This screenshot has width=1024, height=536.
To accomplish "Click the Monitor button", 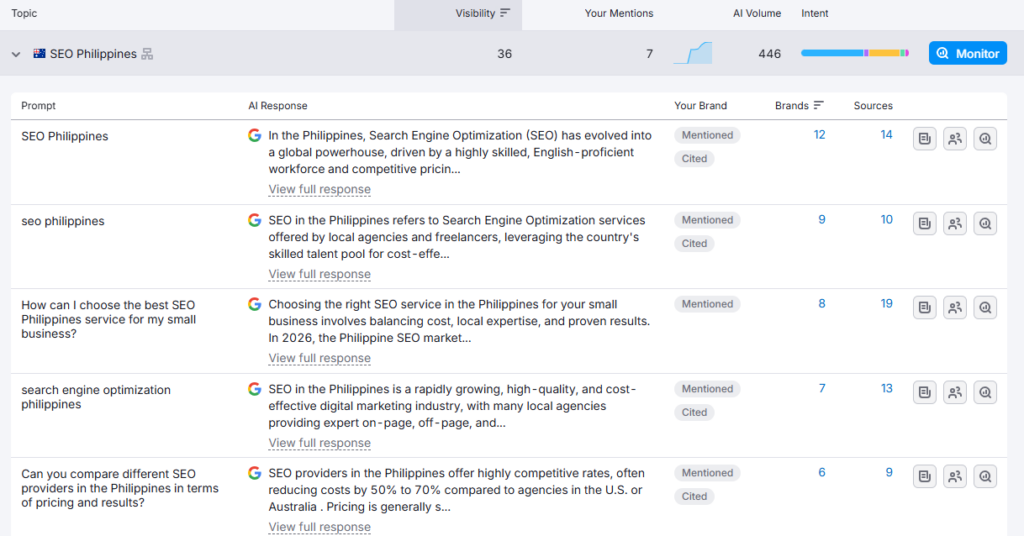I will coord(968,54).
